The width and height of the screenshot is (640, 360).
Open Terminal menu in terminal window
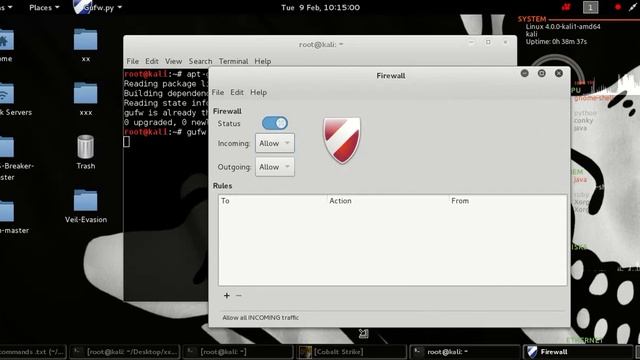pyautogui.click(x=233, y=61)
